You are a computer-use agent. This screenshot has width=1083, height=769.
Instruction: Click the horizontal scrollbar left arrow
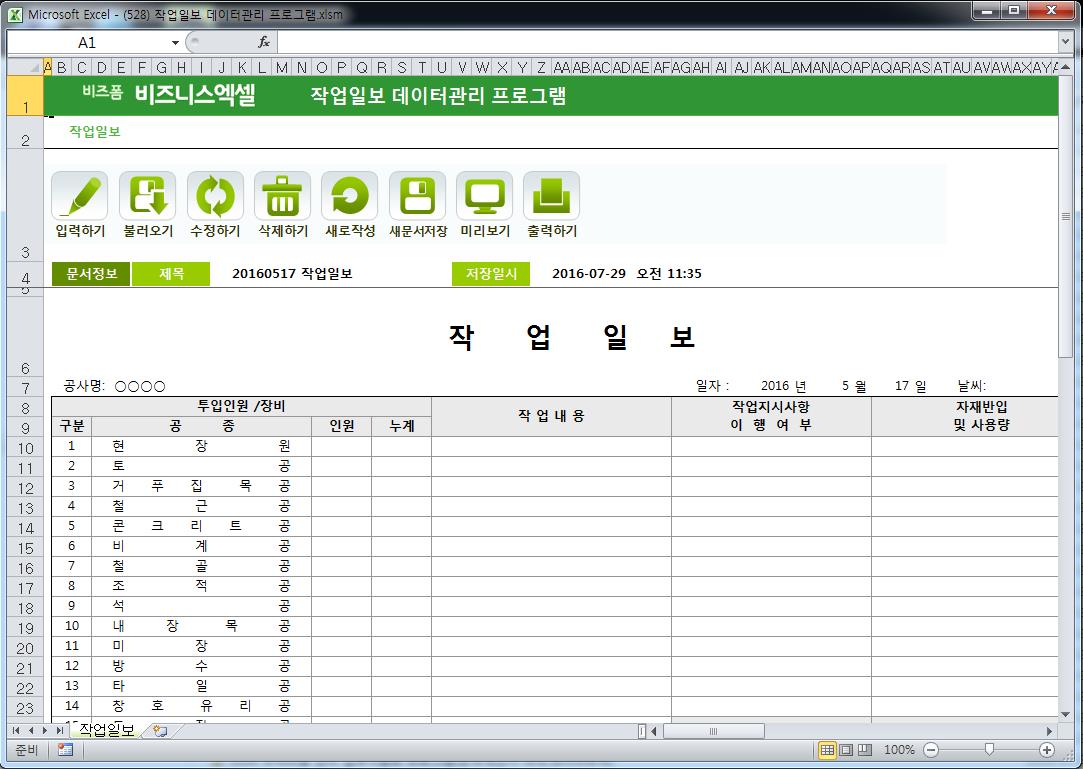(655, 731)
